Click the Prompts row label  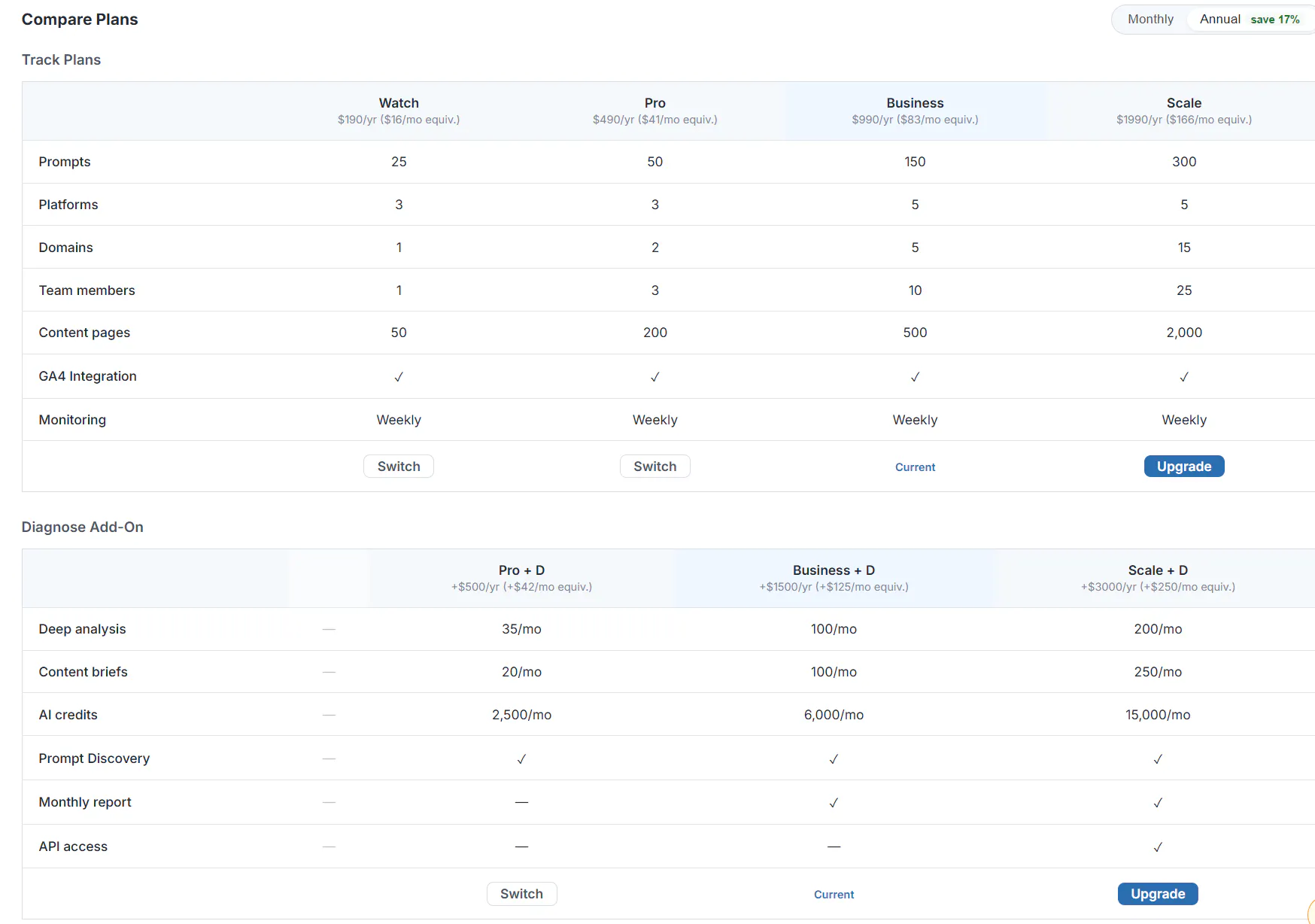[x=65, y=162]
